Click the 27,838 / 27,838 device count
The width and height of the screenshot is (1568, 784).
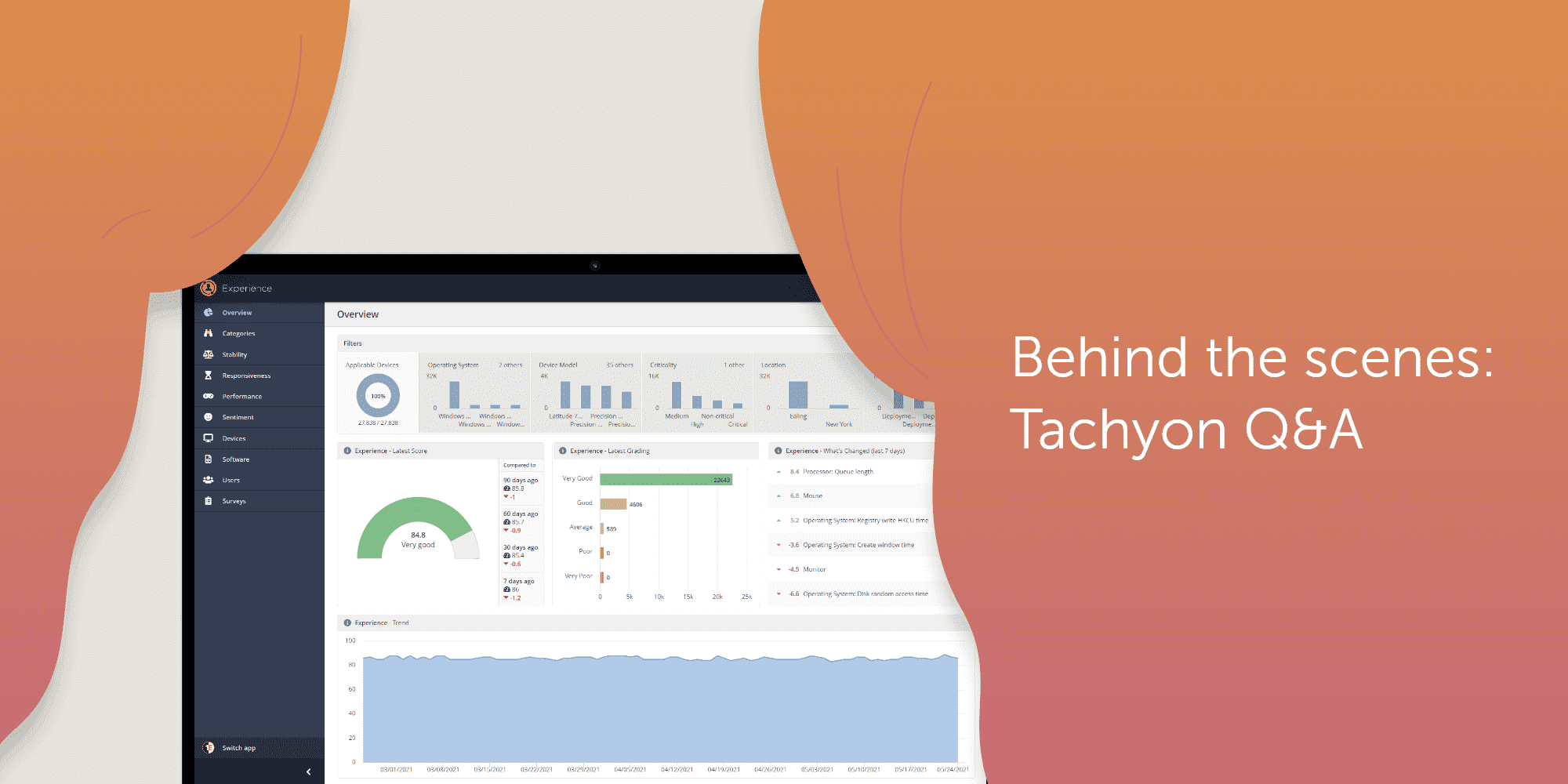[x=378, y=423]
